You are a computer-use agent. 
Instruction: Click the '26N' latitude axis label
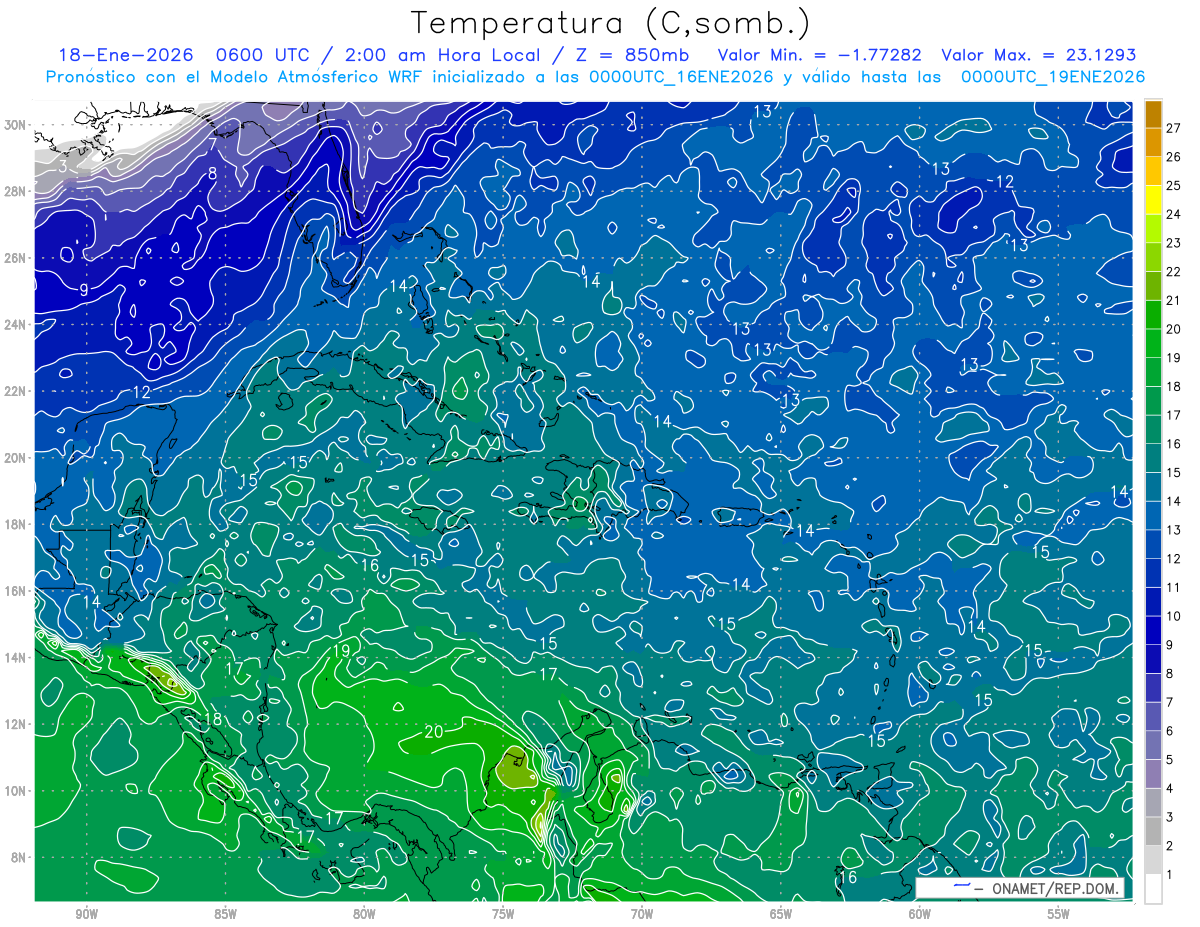pyautogui.click(x=16, y=258)
